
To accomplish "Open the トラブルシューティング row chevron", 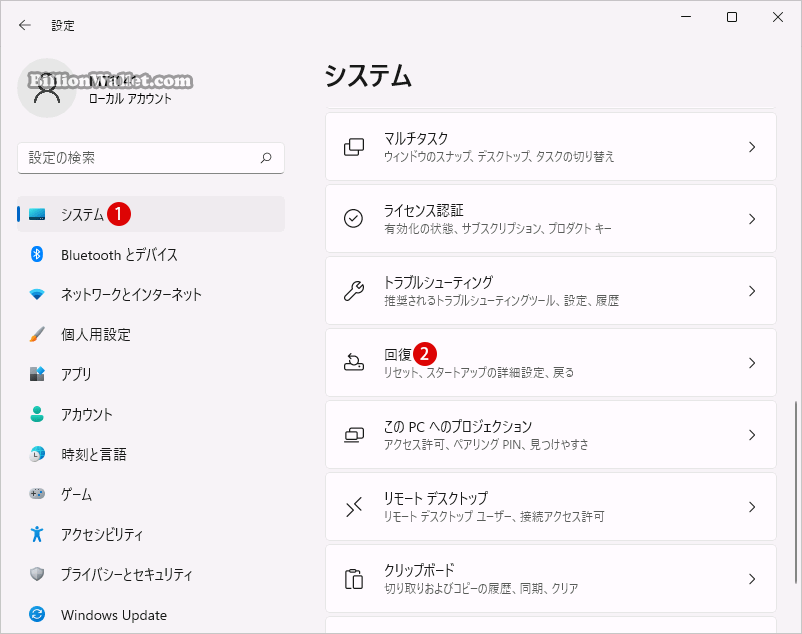I will [752, 291].
